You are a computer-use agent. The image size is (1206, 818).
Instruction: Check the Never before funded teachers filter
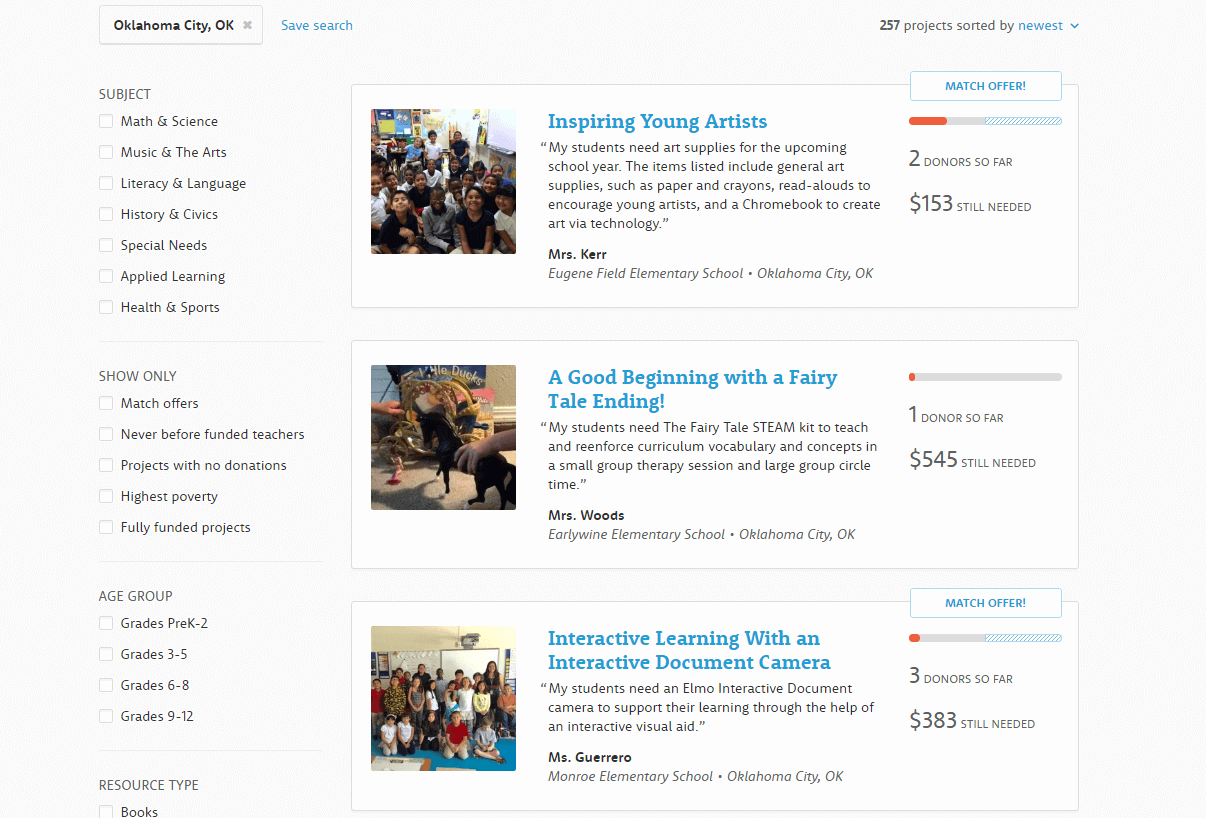tap(106, 434)
